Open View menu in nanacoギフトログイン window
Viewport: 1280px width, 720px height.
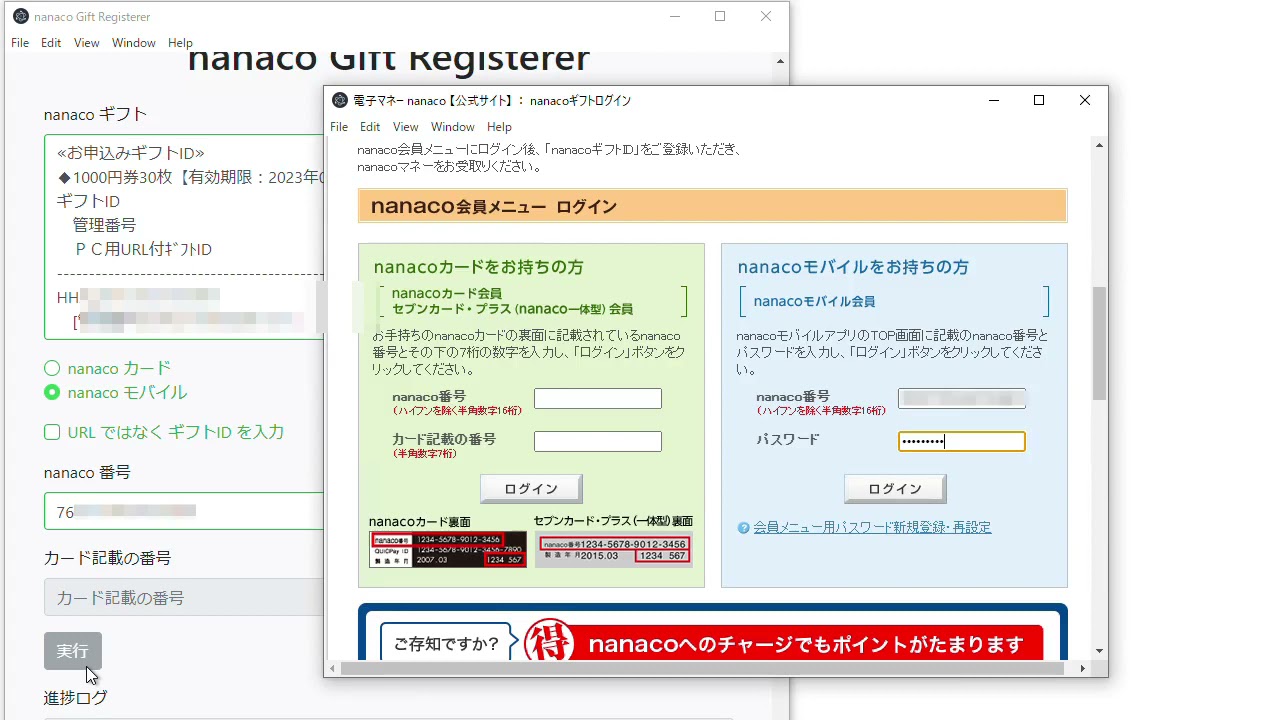(x=406, y=127)
